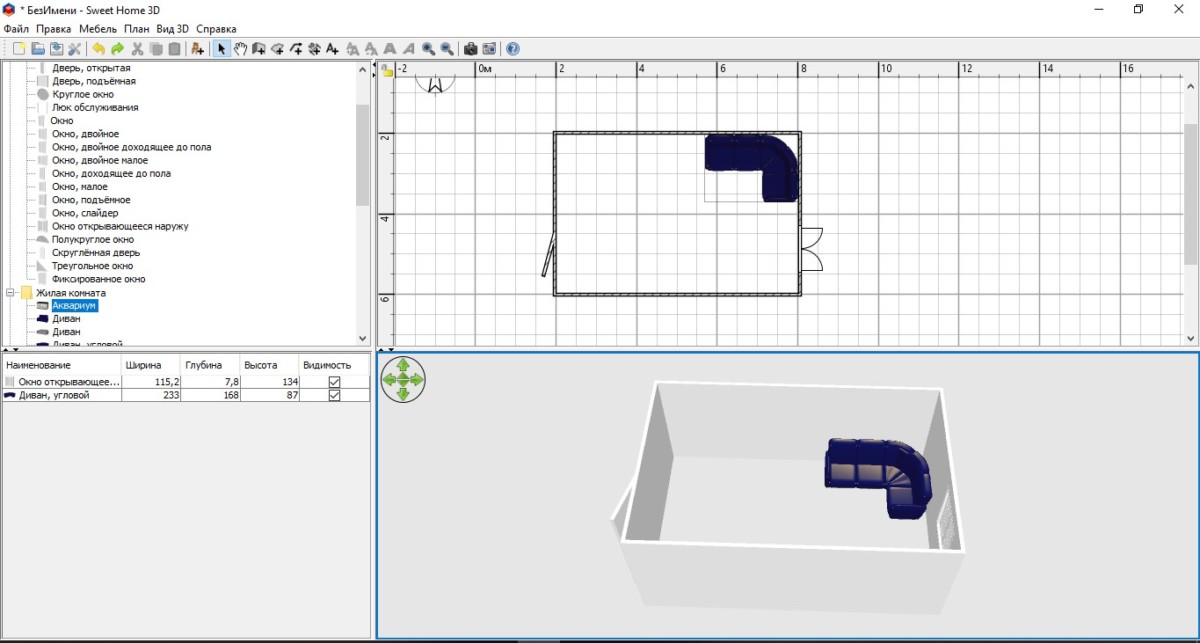This screenshot has height=643, width=1200.
Task: Sort by the Наименование column header
Action: point(60,365)
